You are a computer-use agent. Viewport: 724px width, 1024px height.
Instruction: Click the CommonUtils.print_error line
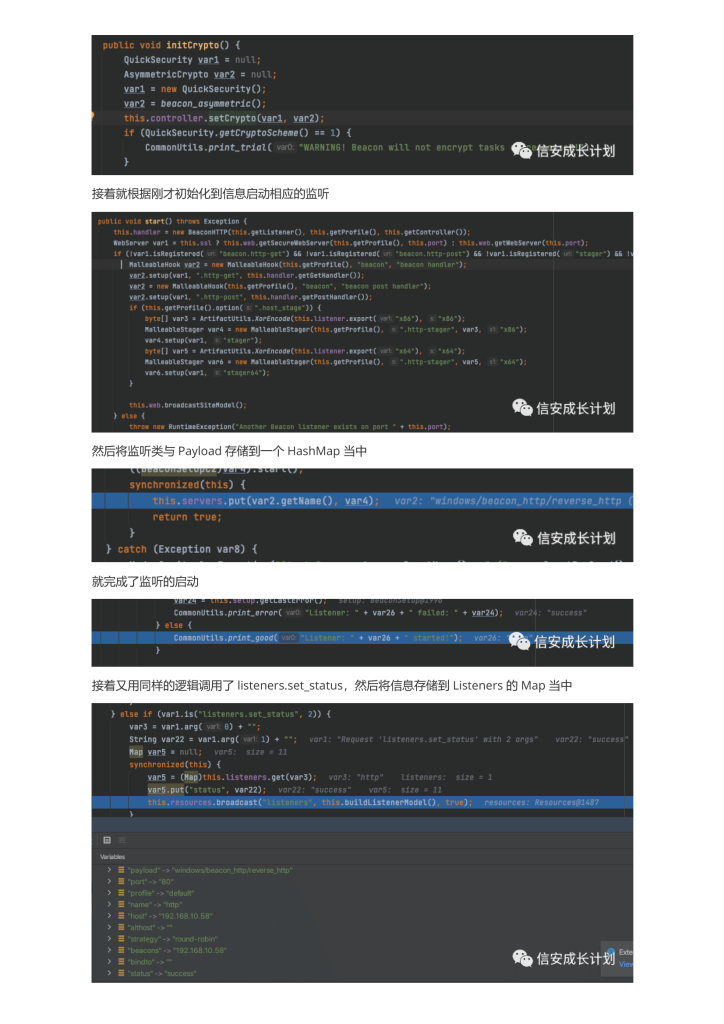coord(338,613)
